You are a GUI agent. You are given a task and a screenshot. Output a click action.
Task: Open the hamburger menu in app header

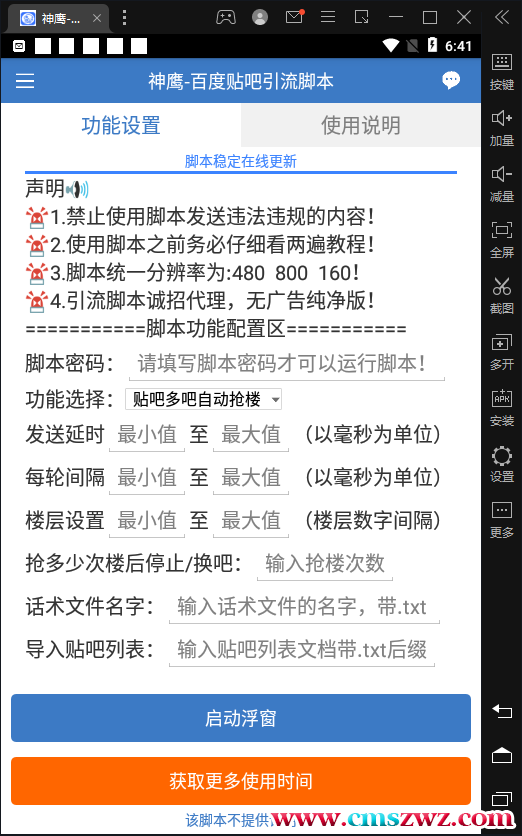tap(25, 81)
